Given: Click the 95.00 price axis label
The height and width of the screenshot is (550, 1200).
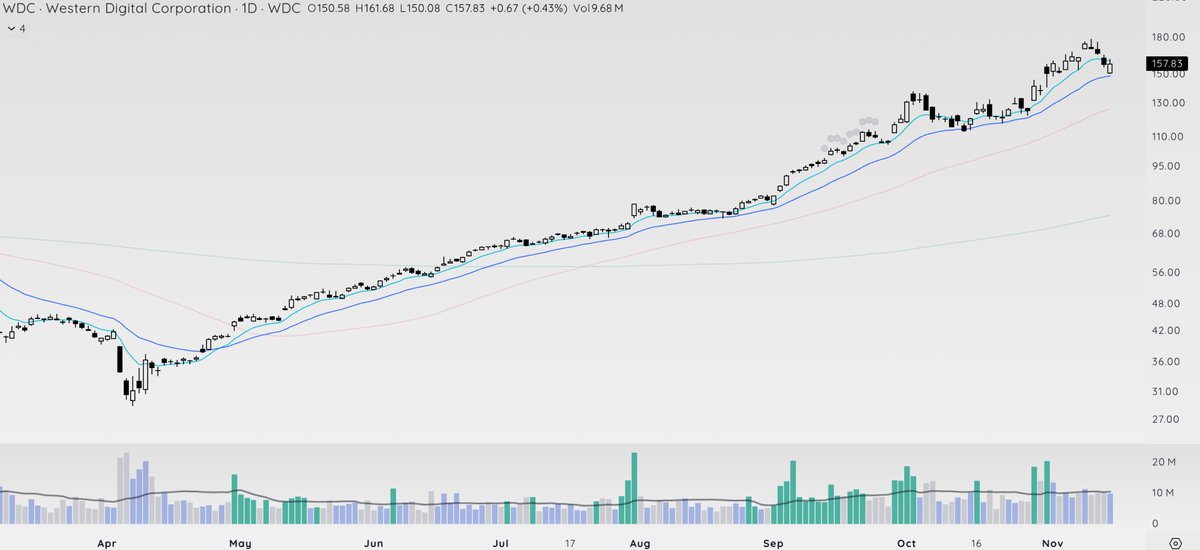Looking at the screenshot, I should (x=1168, y=166).
